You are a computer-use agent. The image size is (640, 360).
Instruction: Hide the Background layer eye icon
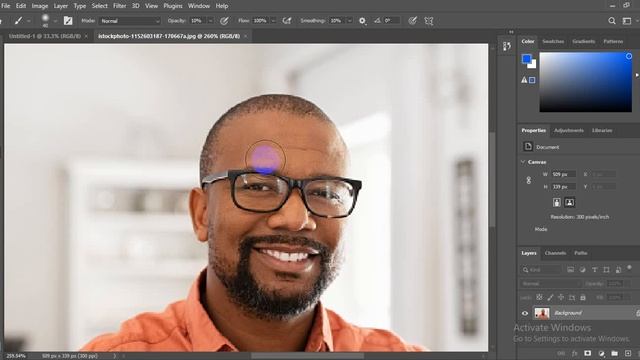(x=525, y=313)
